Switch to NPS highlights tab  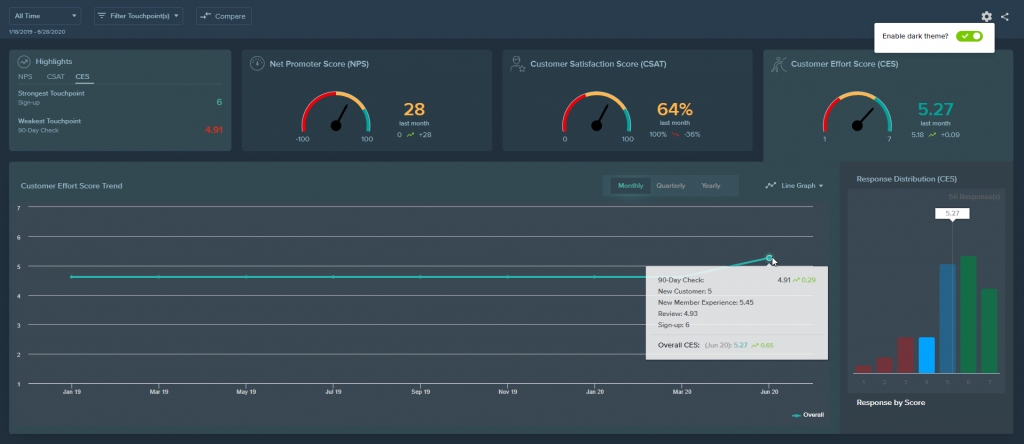[x=25, y=76]
